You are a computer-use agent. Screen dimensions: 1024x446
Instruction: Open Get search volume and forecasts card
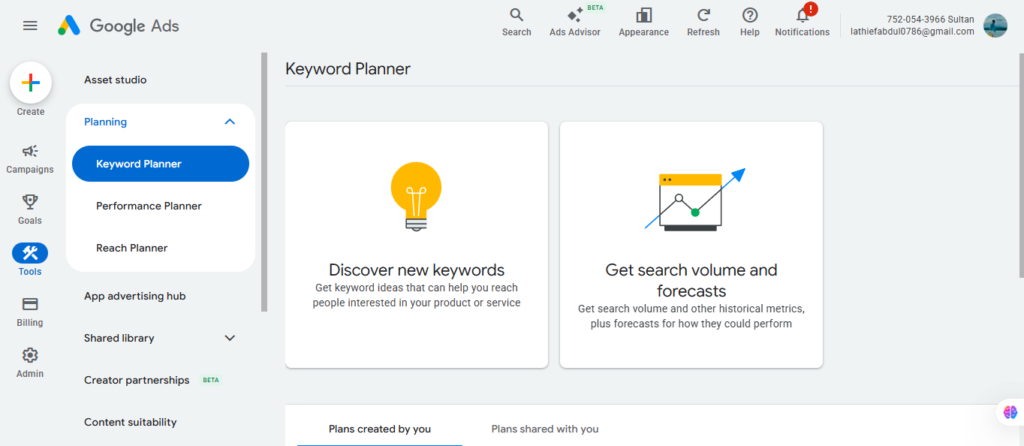[691, 245]
